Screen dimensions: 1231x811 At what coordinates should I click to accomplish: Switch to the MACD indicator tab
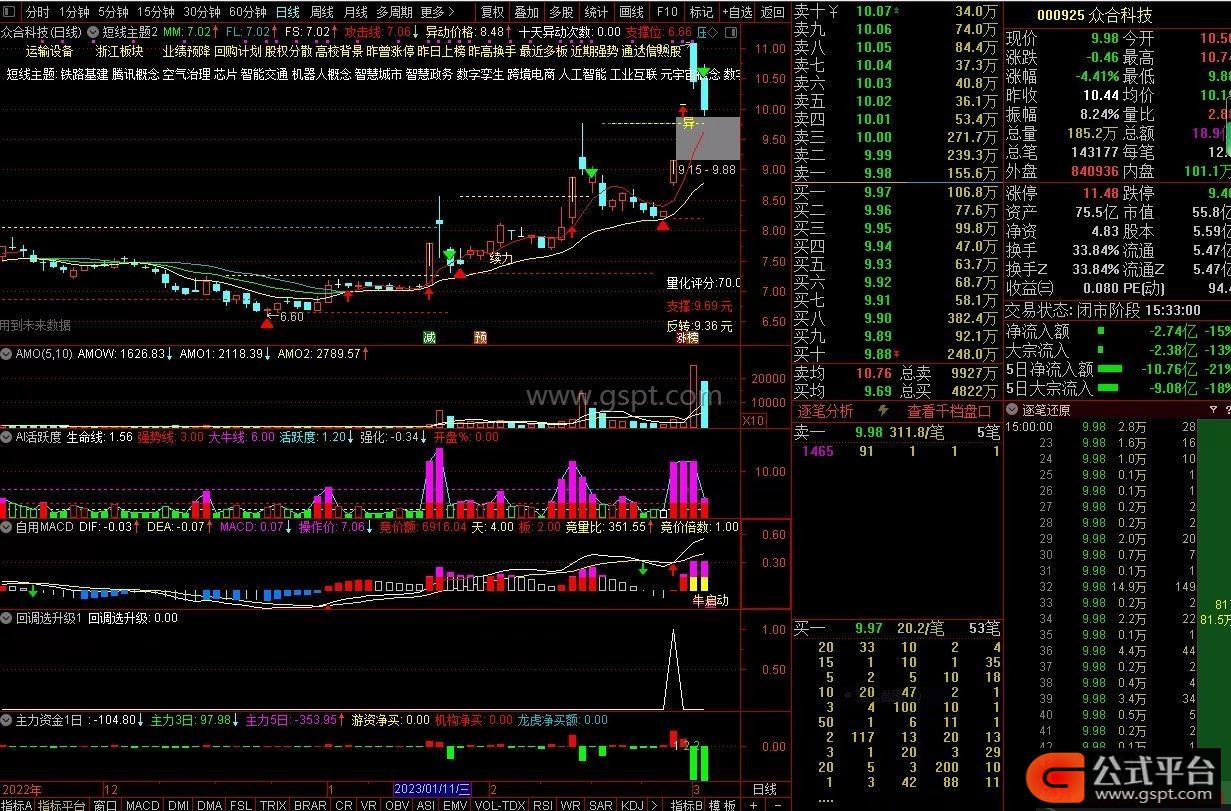point(143,804)
